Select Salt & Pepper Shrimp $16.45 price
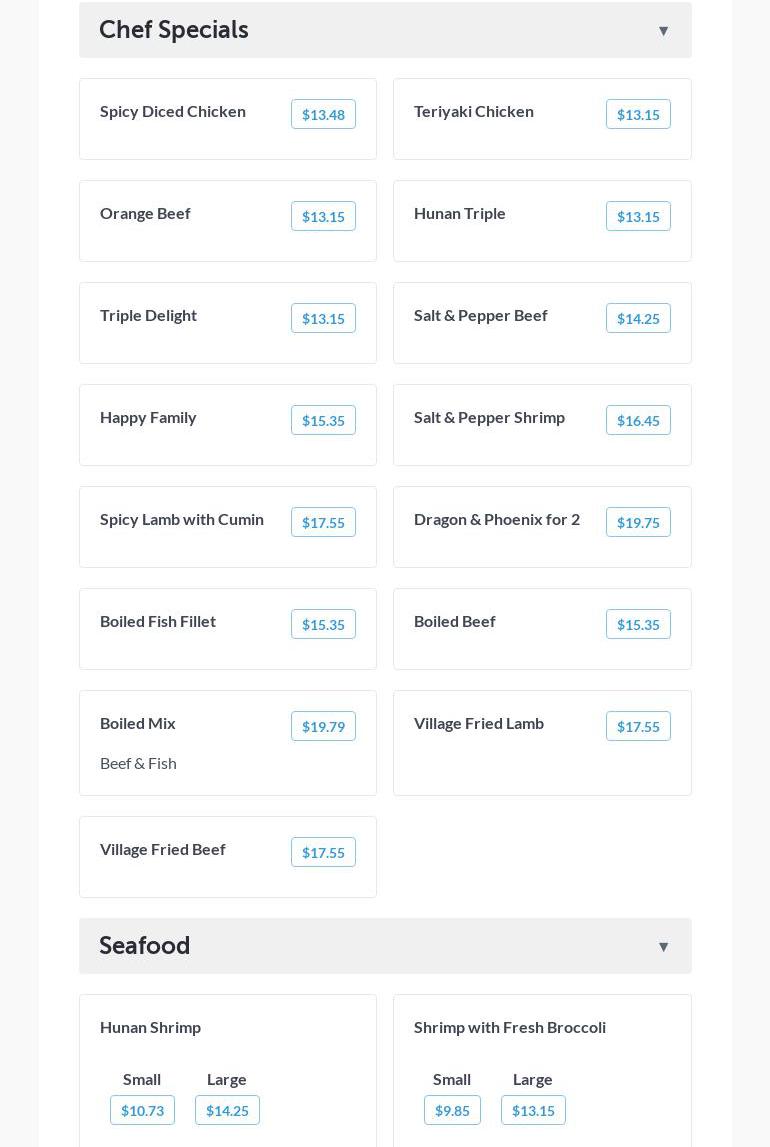The height and width of the screenshot is (1147, 770). pyautogui.click(x=638, y=421)
